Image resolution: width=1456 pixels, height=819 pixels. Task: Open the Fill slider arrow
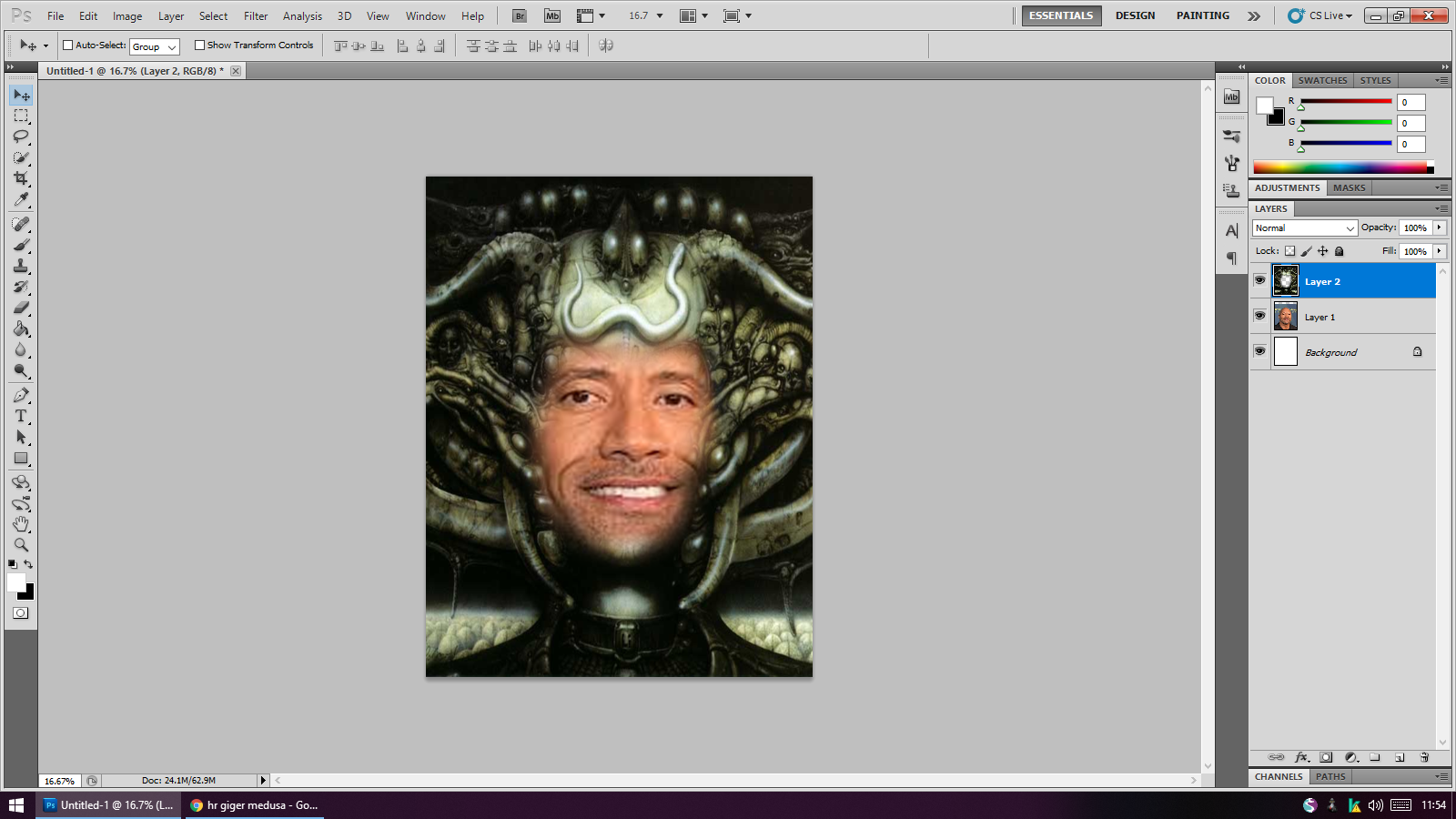click(x=1440, y=251)
